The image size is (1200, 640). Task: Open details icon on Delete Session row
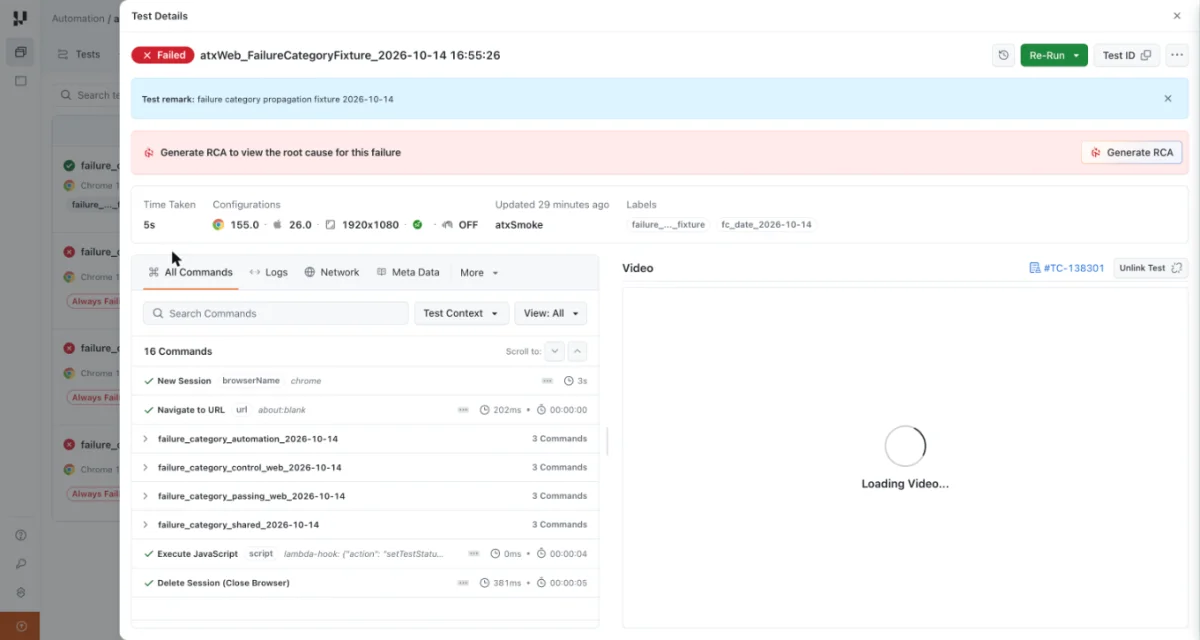[463, 582]
